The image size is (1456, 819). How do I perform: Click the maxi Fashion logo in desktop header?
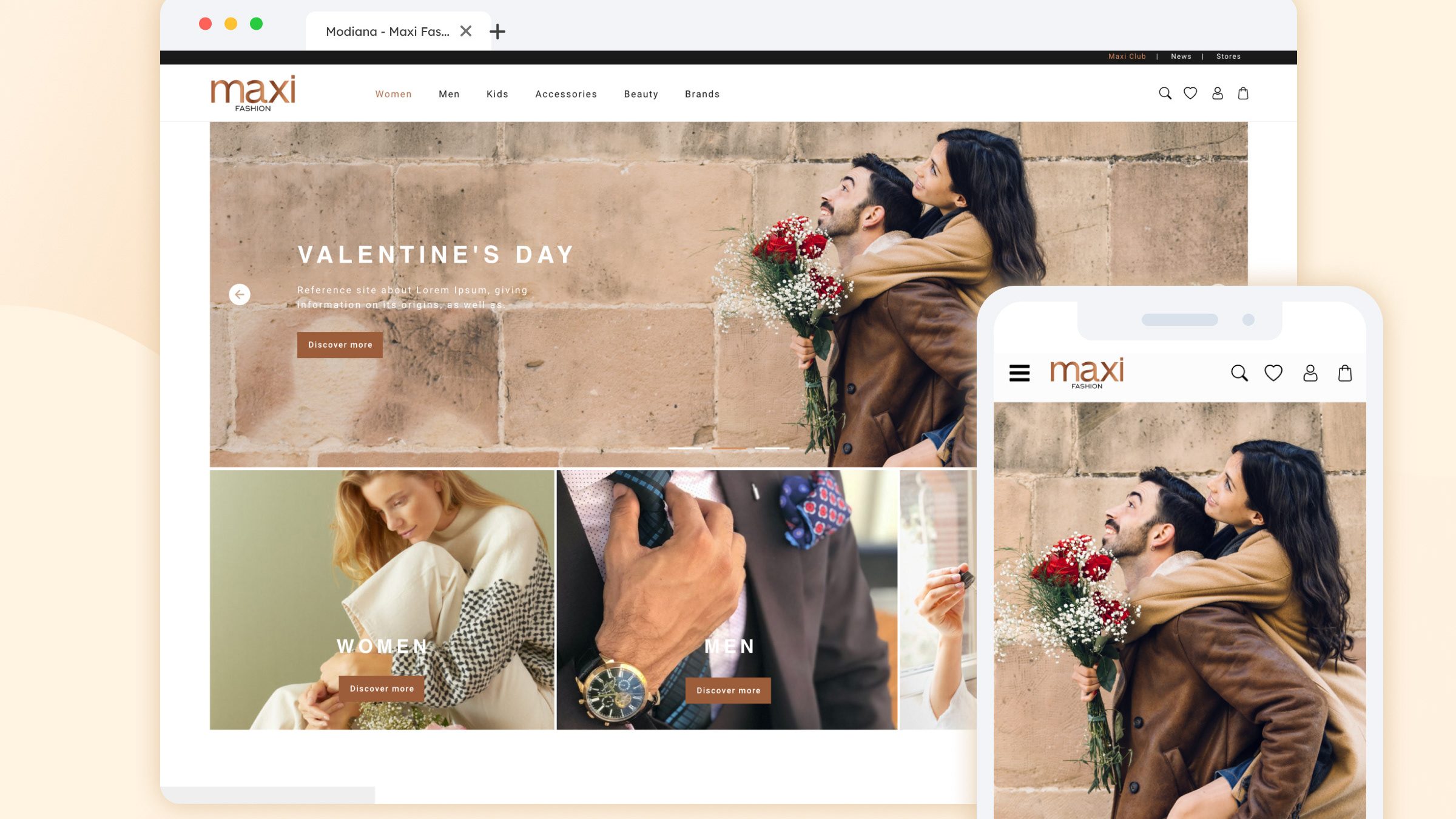point(253,93)
